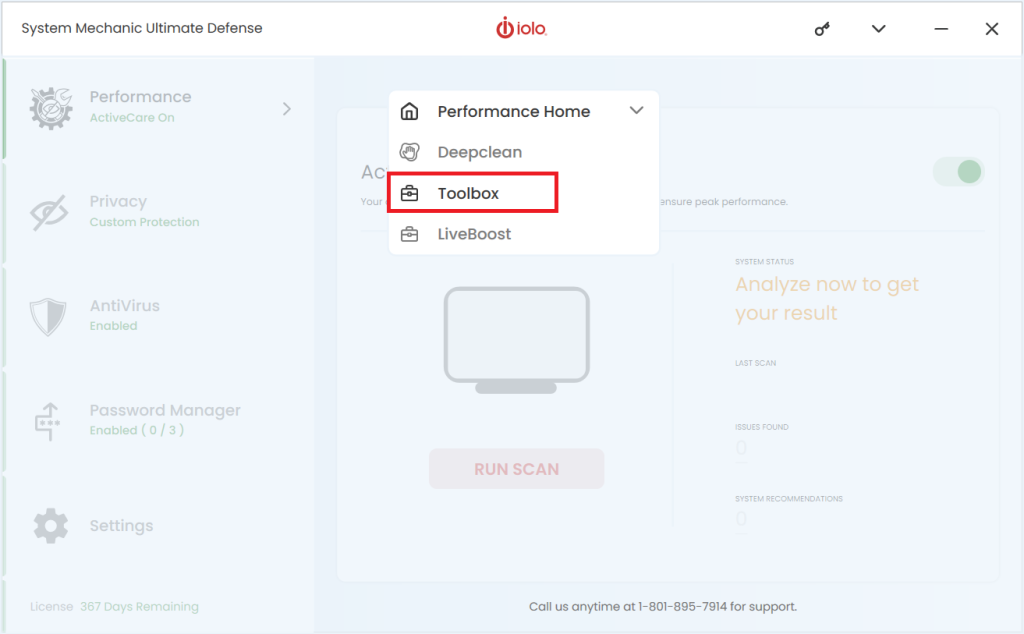Click the Toolbox briefcase icon
The height and width of the screenshot is (634, 1024).
point(410,191)
